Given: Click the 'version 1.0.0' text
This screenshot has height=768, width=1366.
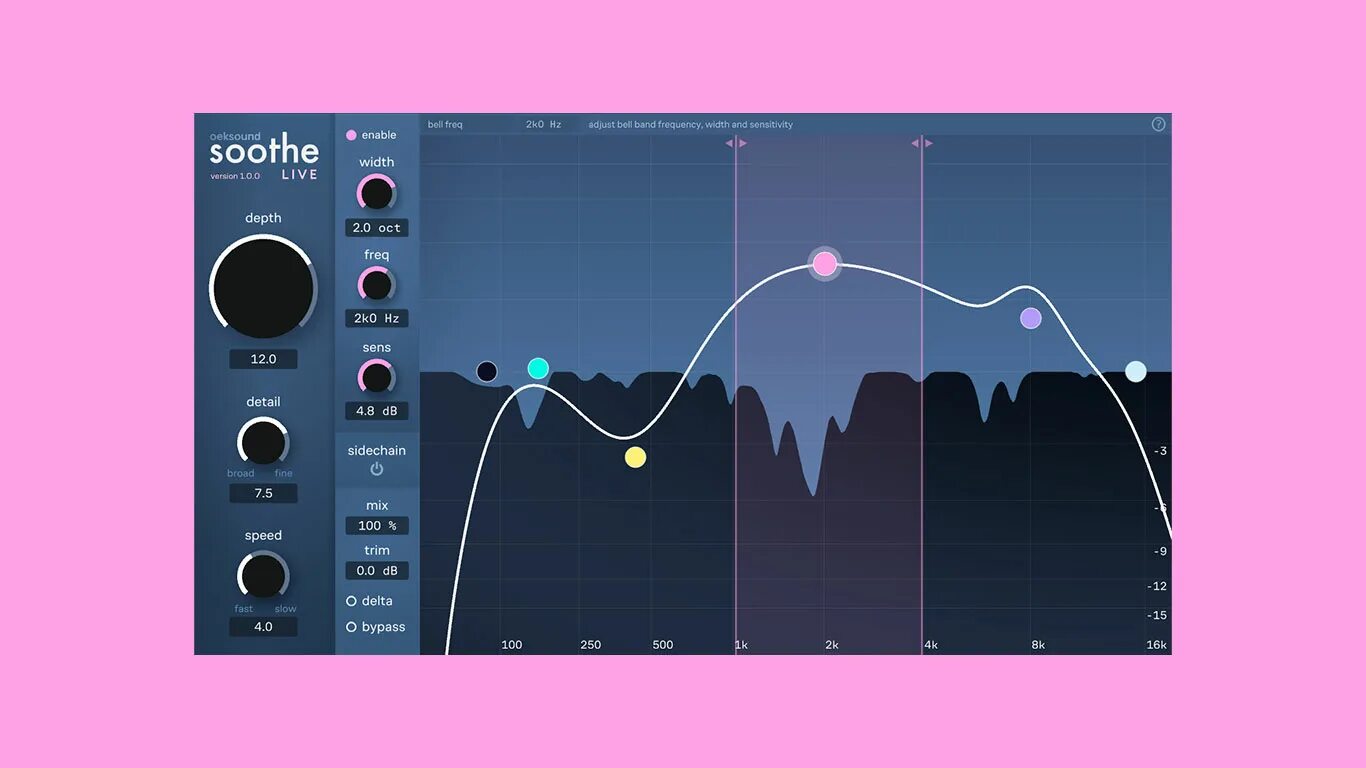Looking at the screenshot, I should (x=235, y=176).
